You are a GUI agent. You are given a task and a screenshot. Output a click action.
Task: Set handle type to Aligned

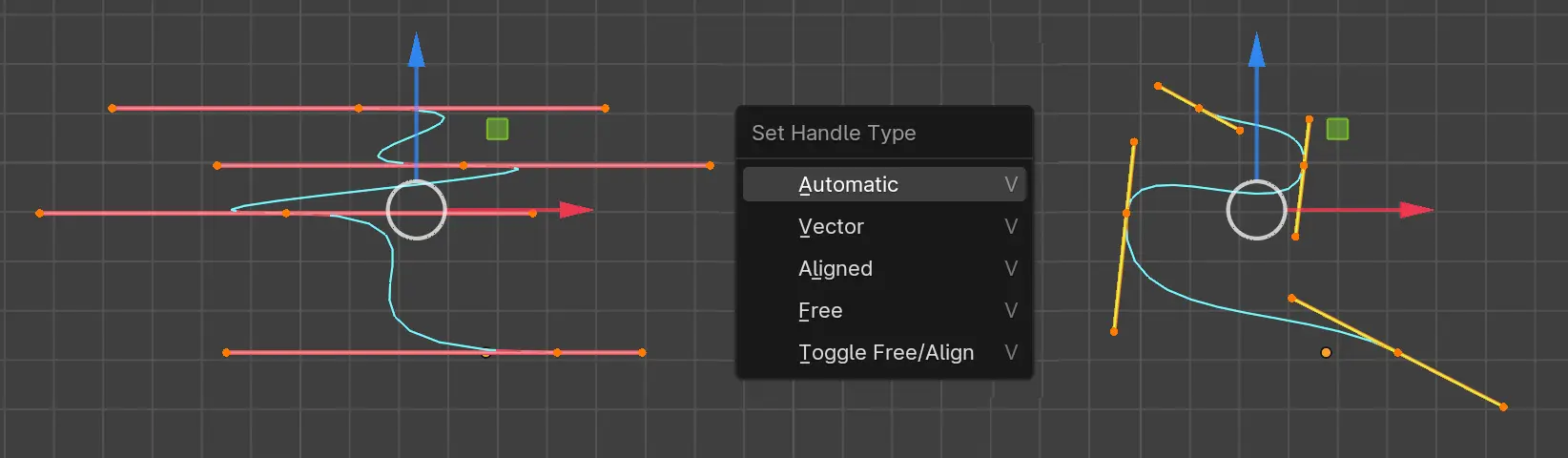pyautogui.click(x=836, y=268)
